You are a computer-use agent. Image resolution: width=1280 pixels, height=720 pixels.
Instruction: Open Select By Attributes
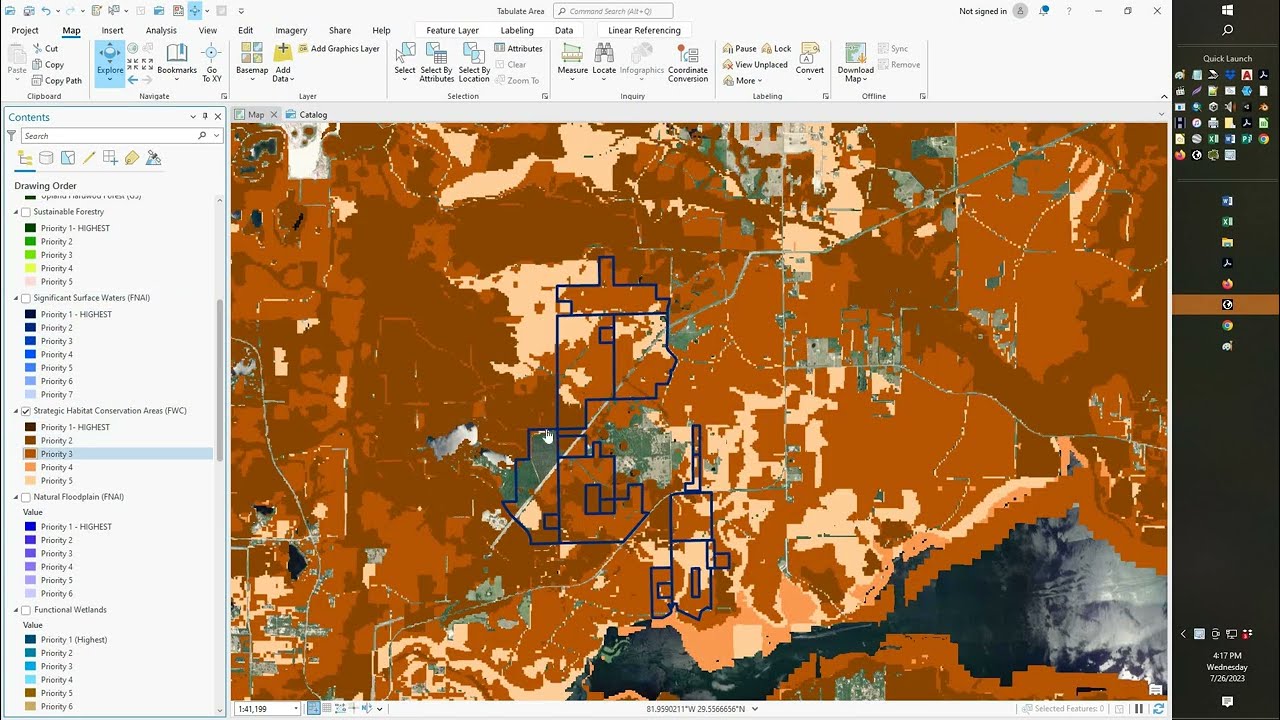pos(436,62)
